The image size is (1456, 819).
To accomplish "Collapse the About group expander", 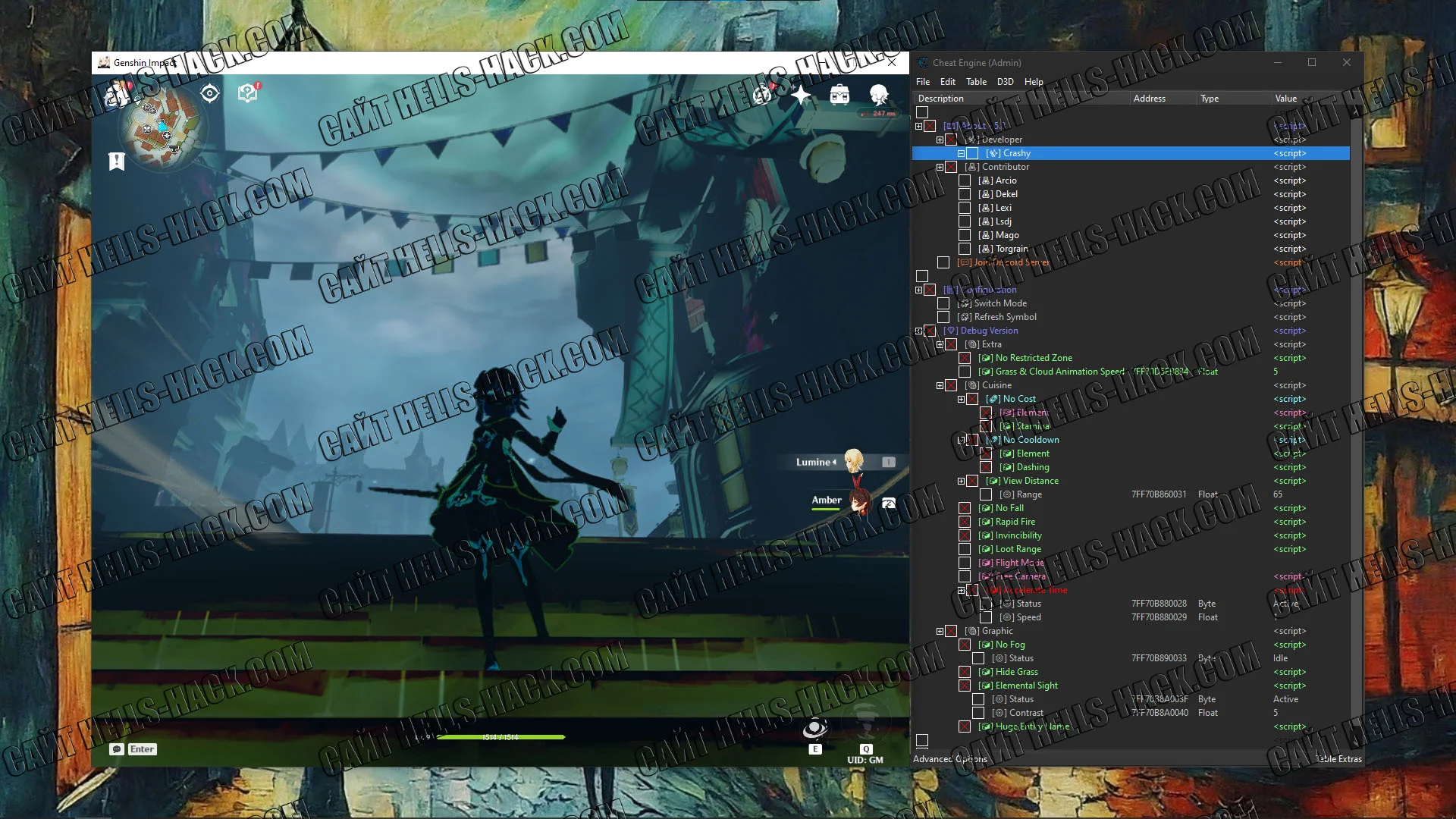I will click(x=919, y=126).
